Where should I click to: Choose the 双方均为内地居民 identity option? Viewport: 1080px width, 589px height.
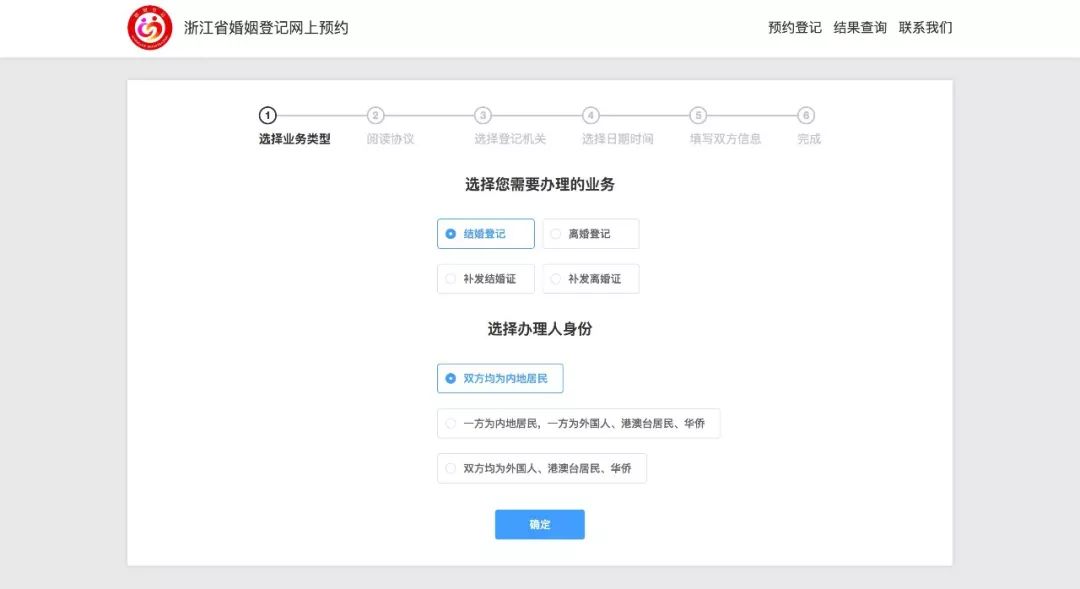point(499,378)
